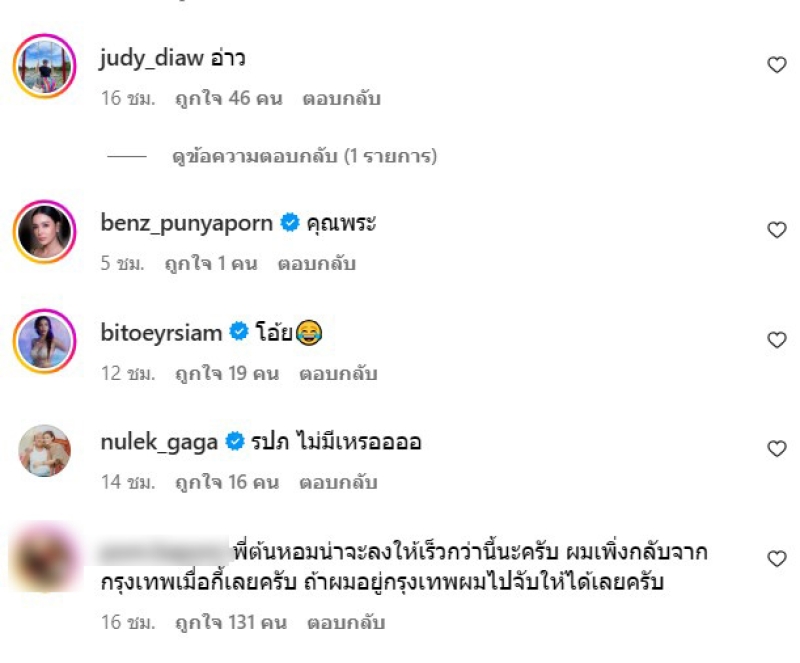Click ตอบกลับ under nulek_gaga's comment
Viewport: 800px width, 663px height.
pos(338,482)
